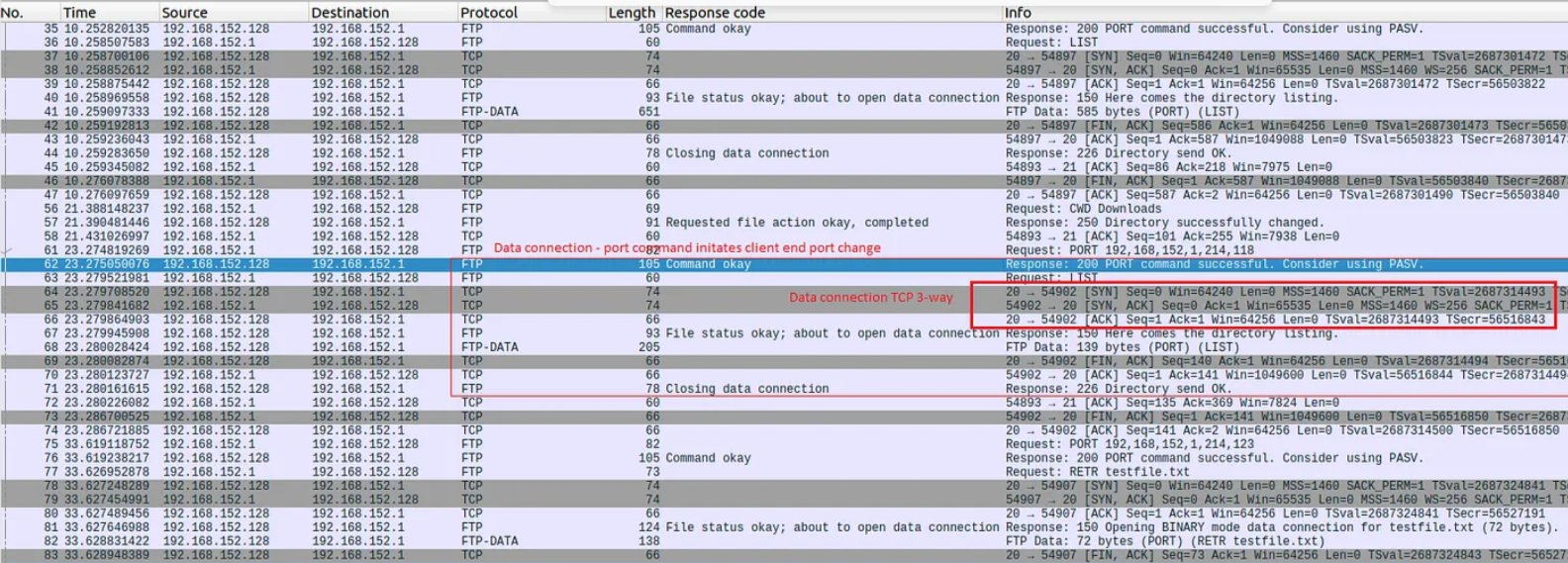This screenshot has height=563, width=1568.
Task: Select packet 79 at time 33.627454991
Action: point(784,500)
